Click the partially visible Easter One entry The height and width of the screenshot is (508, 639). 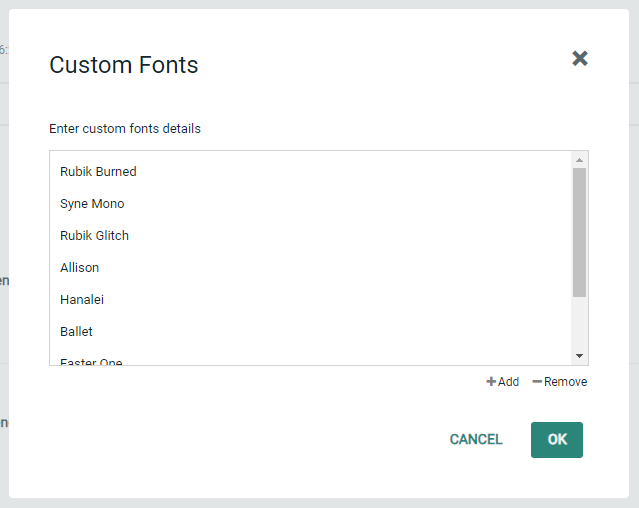91,361
